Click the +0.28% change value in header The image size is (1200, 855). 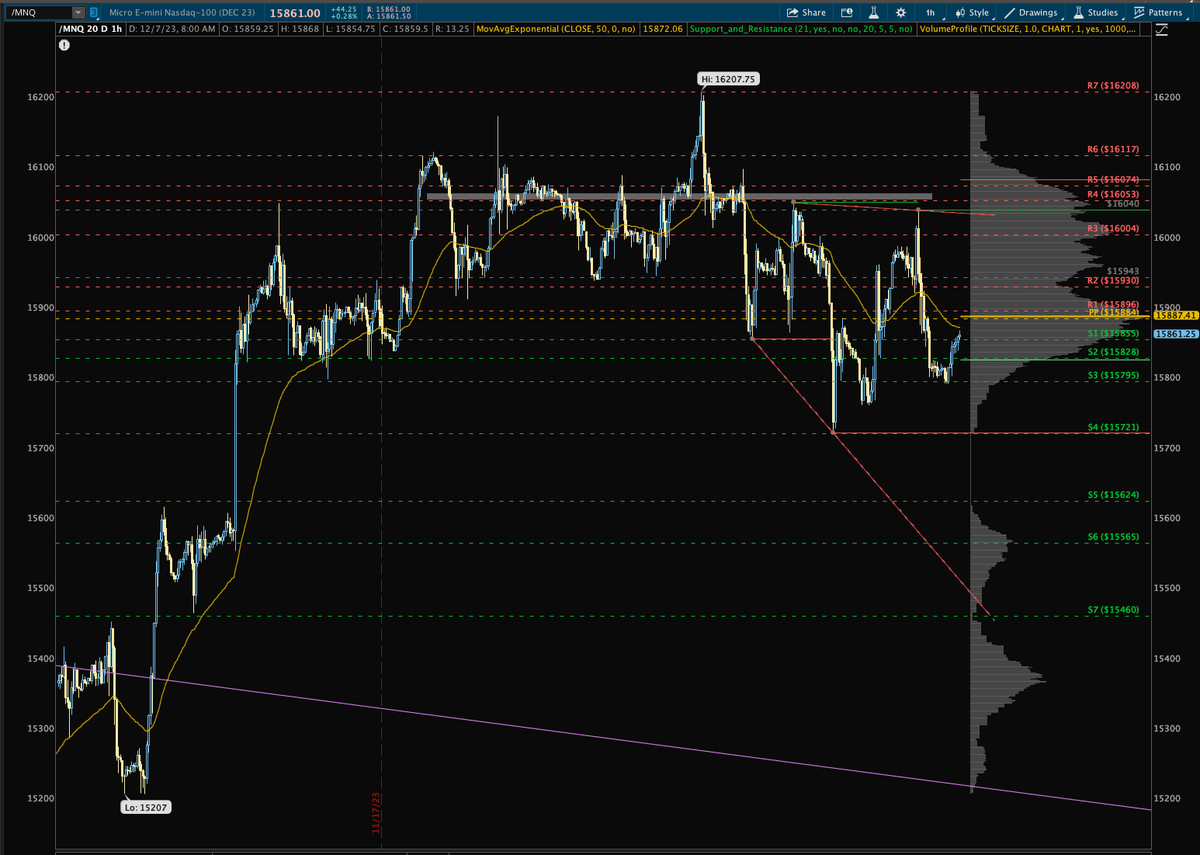[344, 17]
